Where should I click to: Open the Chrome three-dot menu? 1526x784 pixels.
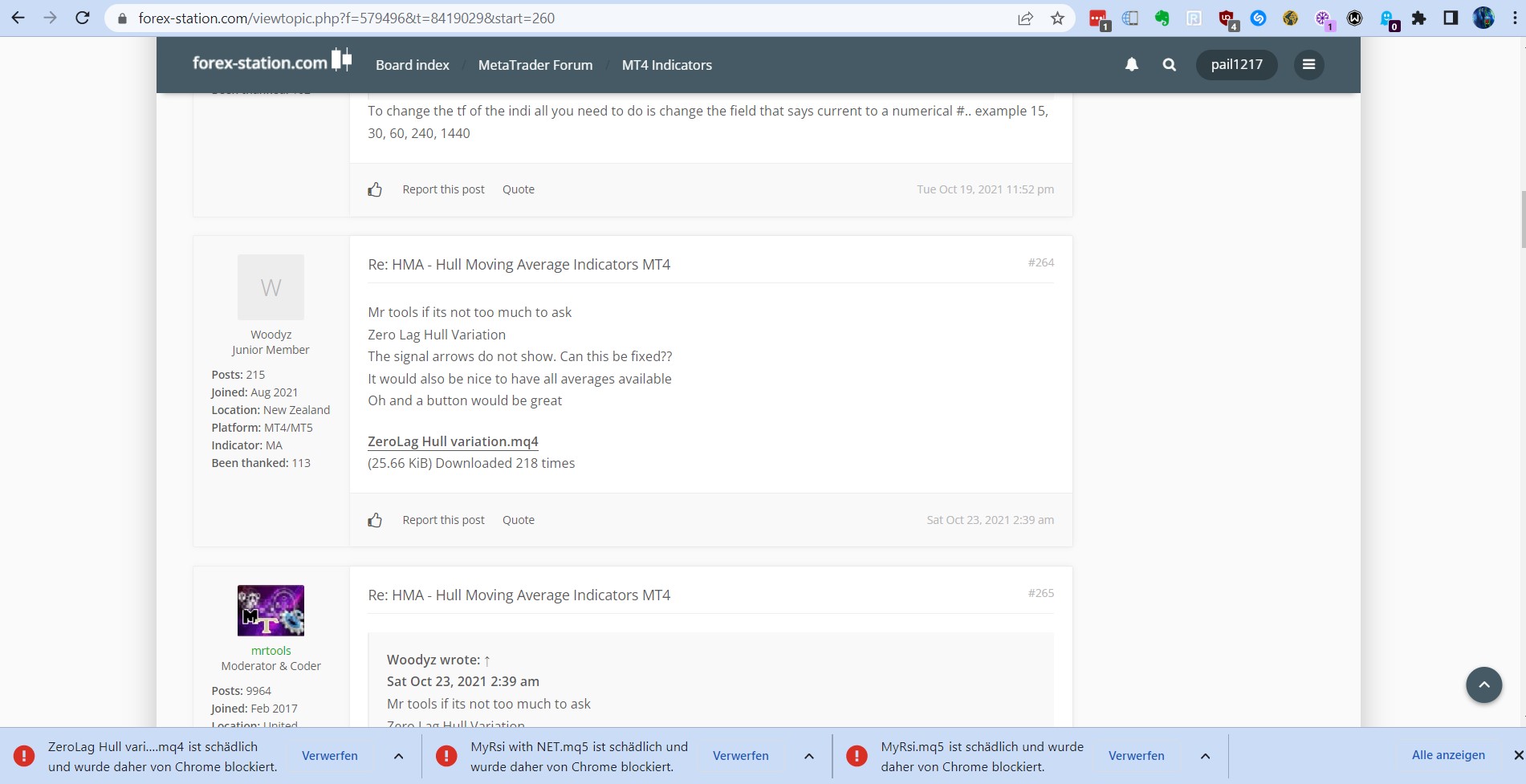[x=1514, y=18]
